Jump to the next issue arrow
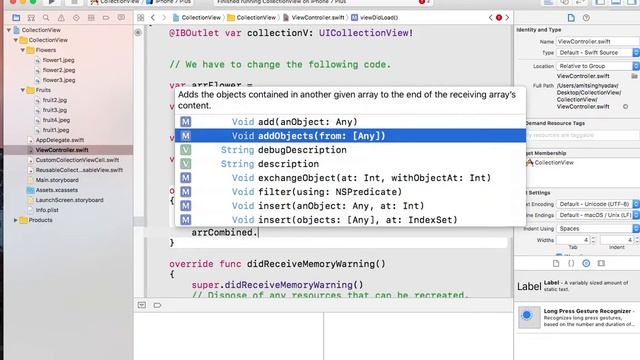 (x=507, y=18)
